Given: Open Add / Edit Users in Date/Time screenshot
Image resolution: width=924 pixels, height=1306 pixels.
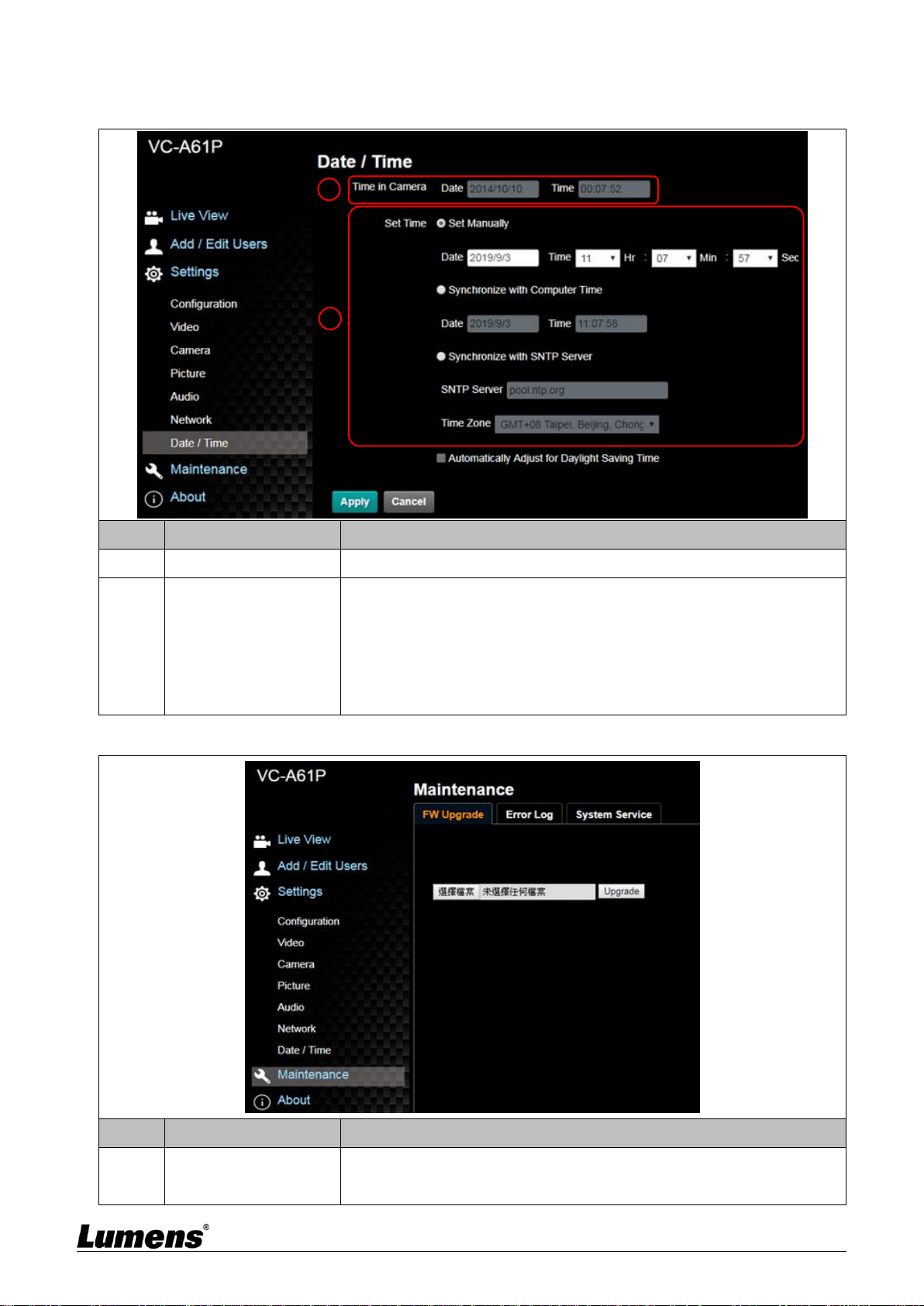Looking at the screenshot, I should 219,244.
